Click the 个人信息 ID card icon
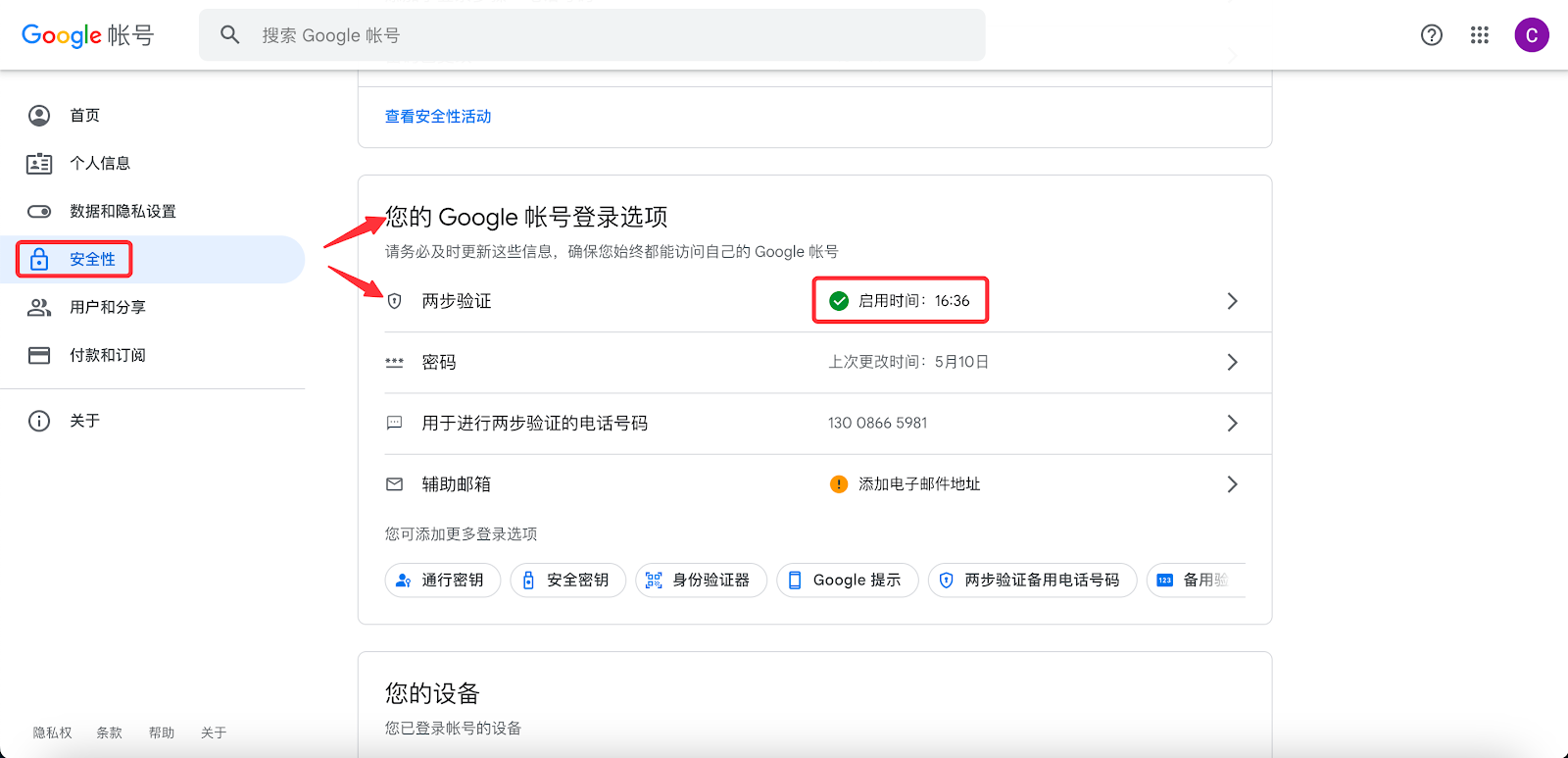Viewport: 1568px width, 758px height. pyautogui.click(x=39, y=164)
